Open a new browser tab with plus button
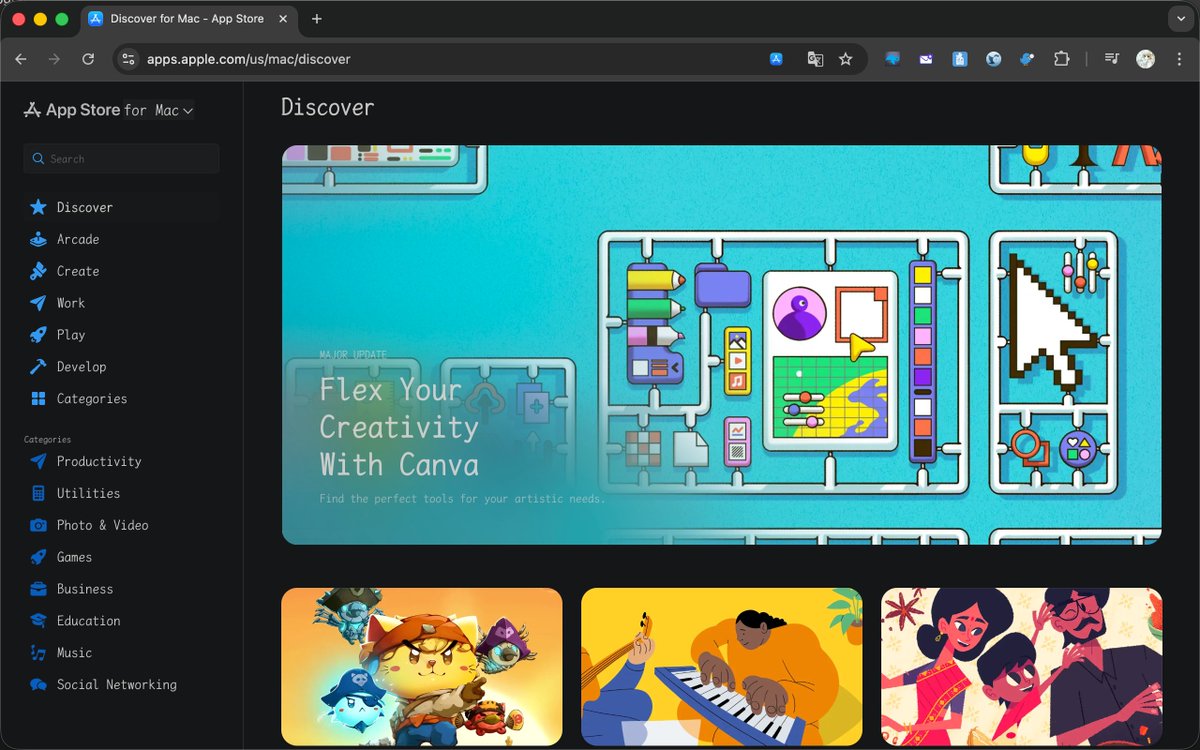Screen dimensions: 1200x750 (317, 19)
